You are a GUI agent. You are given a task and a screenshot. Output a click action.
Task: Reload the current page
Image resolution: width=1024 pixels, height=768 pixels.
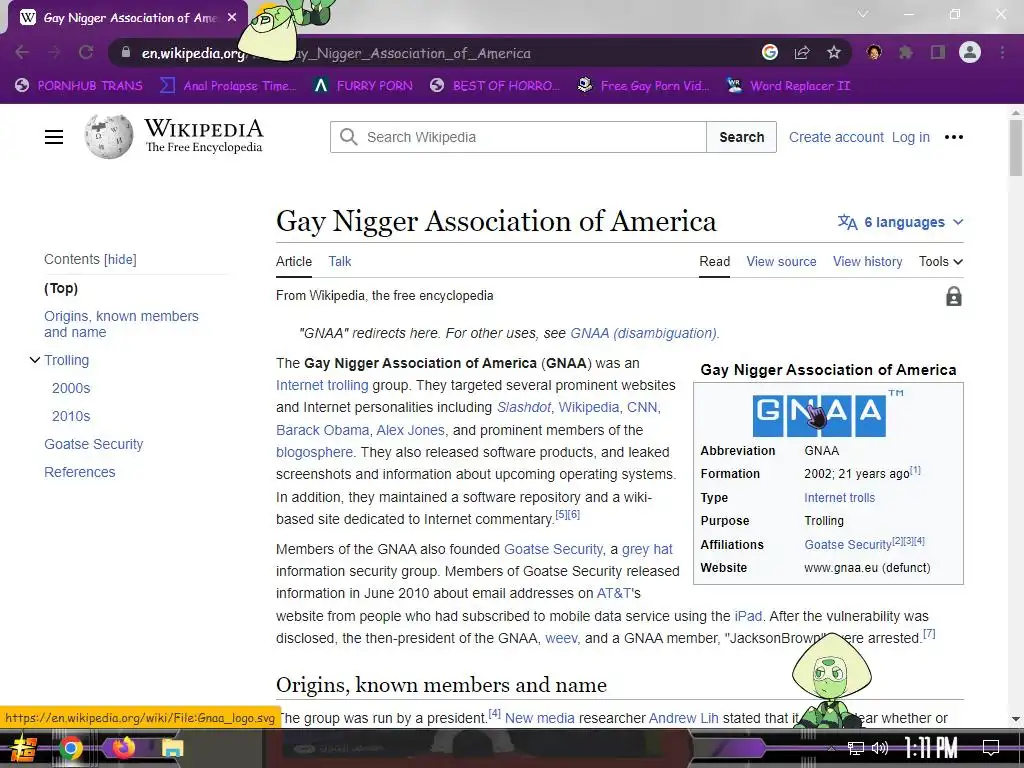(x=86, y=52)
